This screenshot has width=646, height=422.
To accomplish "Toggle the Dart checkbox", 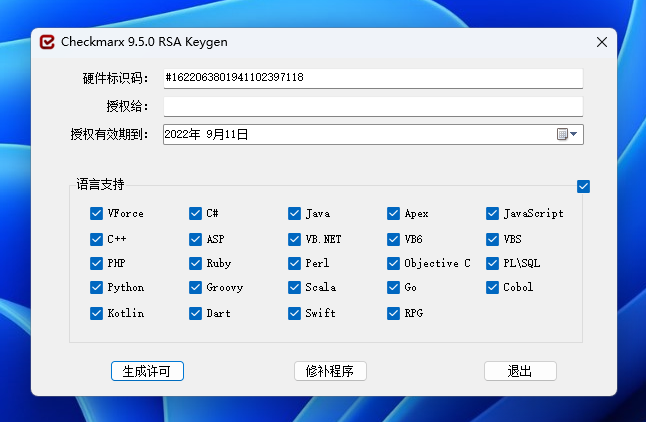I will 195,313.
